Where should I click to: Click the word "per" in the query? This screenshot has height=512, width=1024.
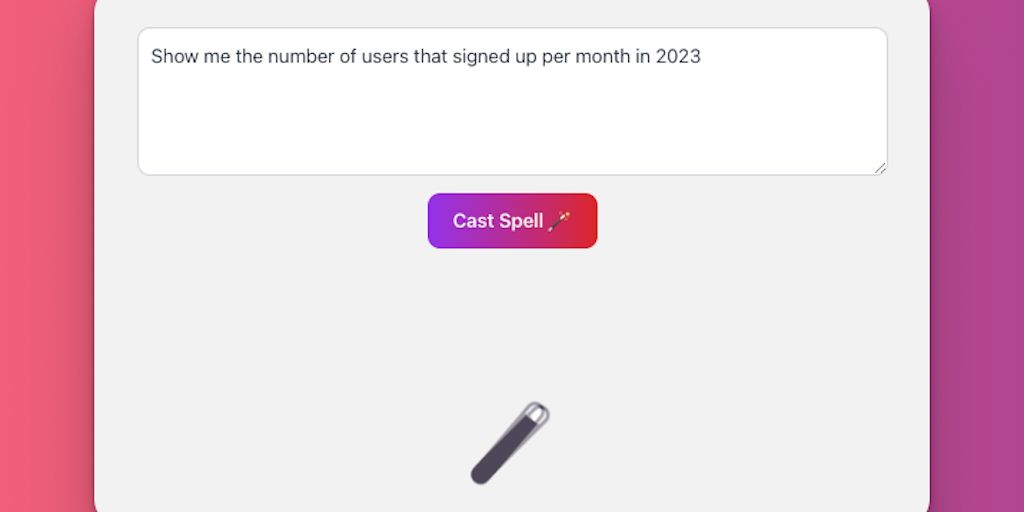(x=555, y=57)
